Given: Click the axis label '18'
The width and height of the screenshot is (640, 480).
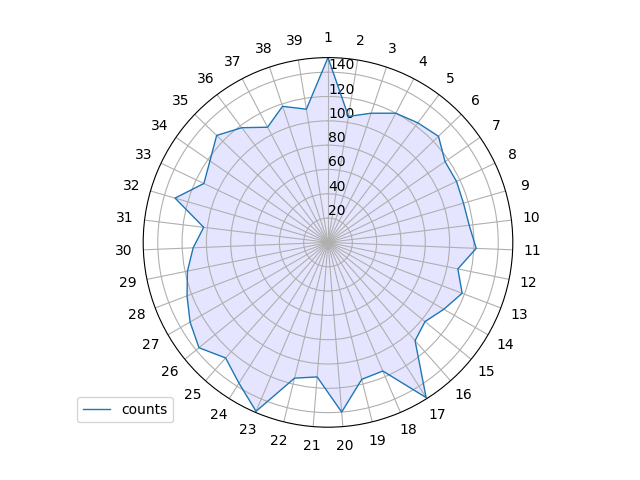Looking at the screenshot, I should [408, 429].
